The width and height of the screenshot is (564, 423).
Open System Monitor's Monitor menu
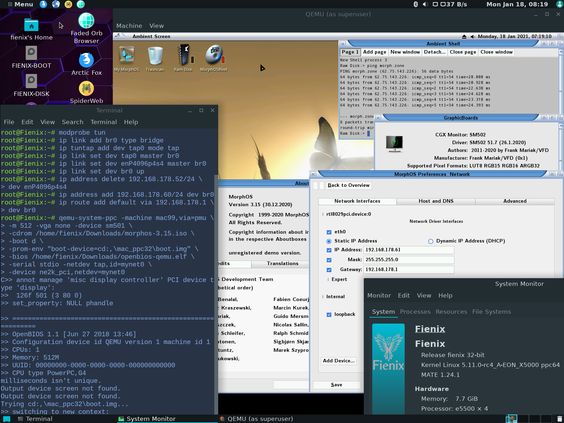point(379,295)
